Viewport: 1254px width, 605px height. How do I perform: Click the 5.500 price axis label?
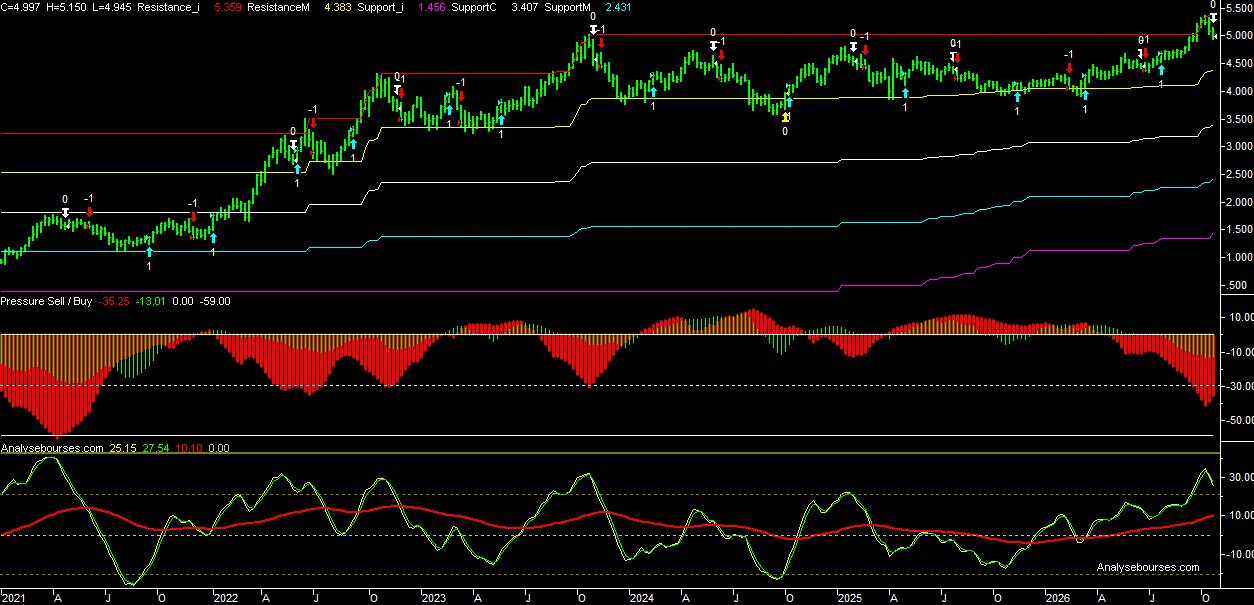click(1237, 8)
